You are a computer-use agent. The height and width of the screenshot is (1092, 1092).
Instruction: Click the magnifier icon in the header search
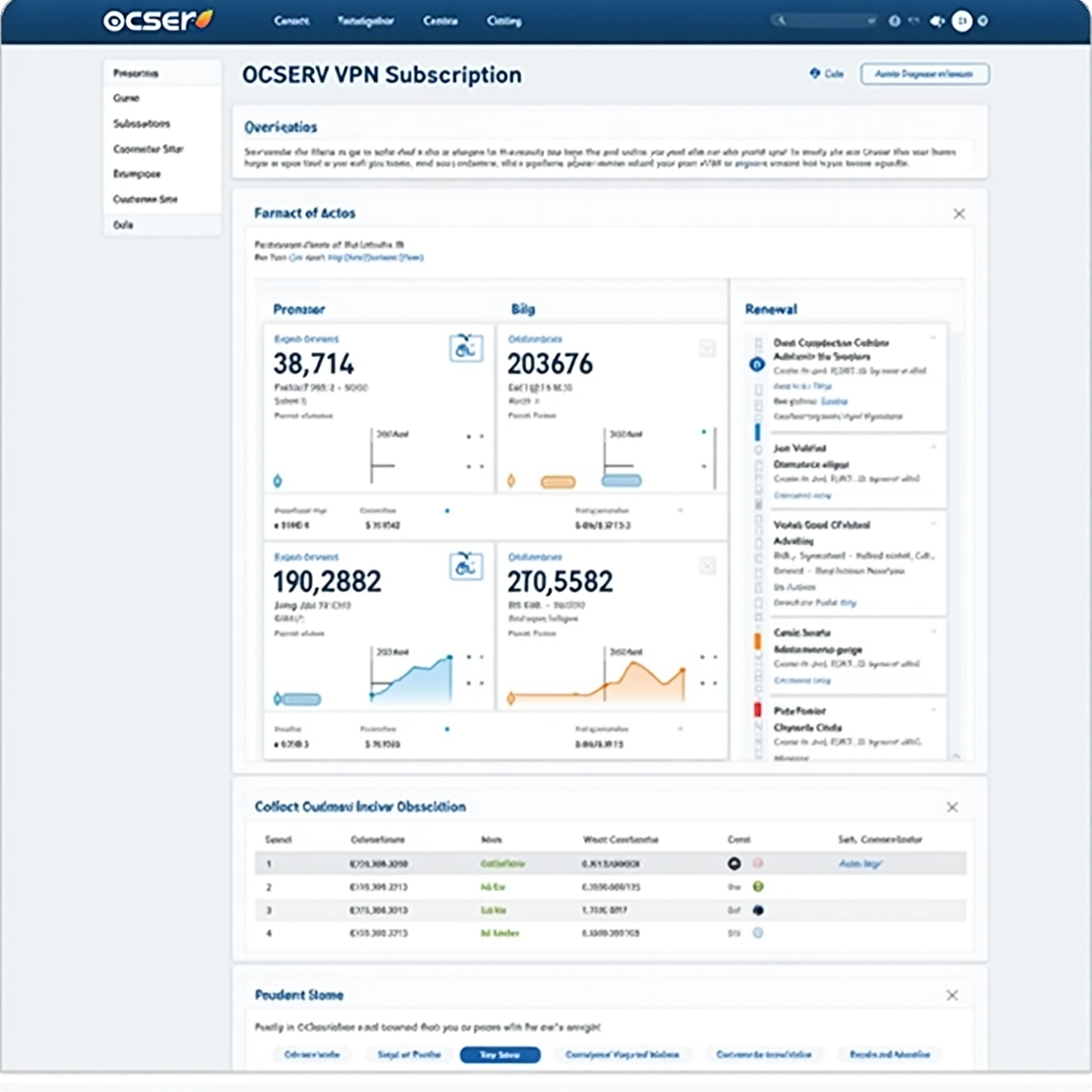coord(781,20)
